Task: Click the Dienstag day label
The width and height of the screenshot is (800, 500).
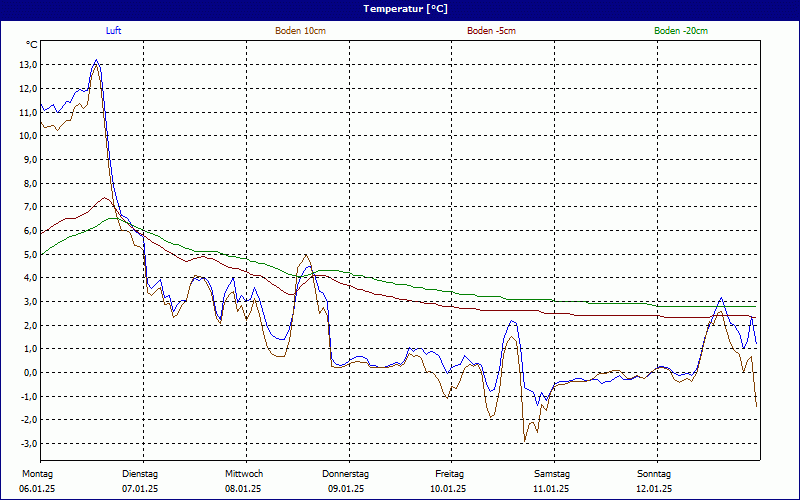Action: click(140, 474)
